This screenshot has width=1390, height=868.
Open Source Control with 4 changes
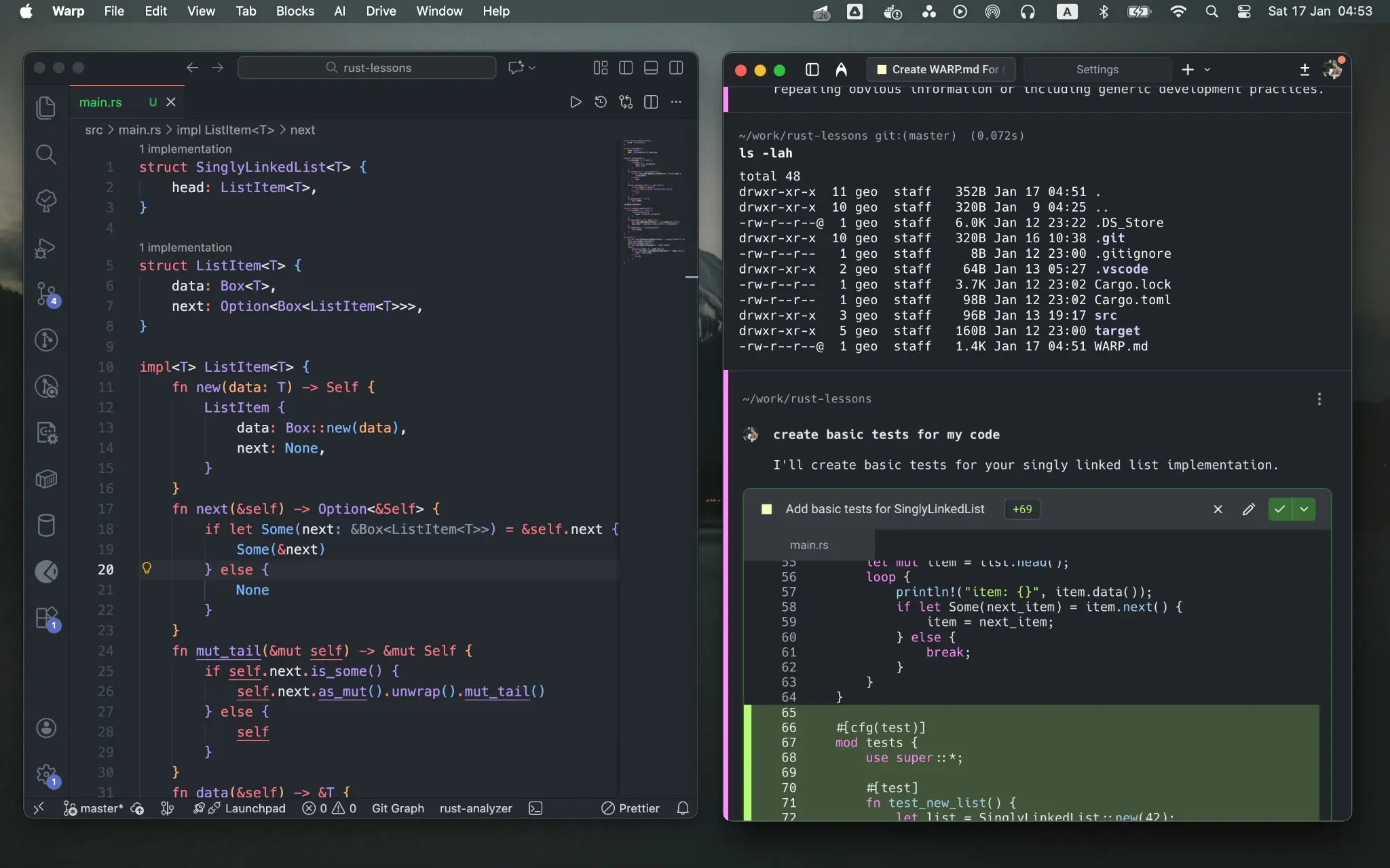click(46, 294)
